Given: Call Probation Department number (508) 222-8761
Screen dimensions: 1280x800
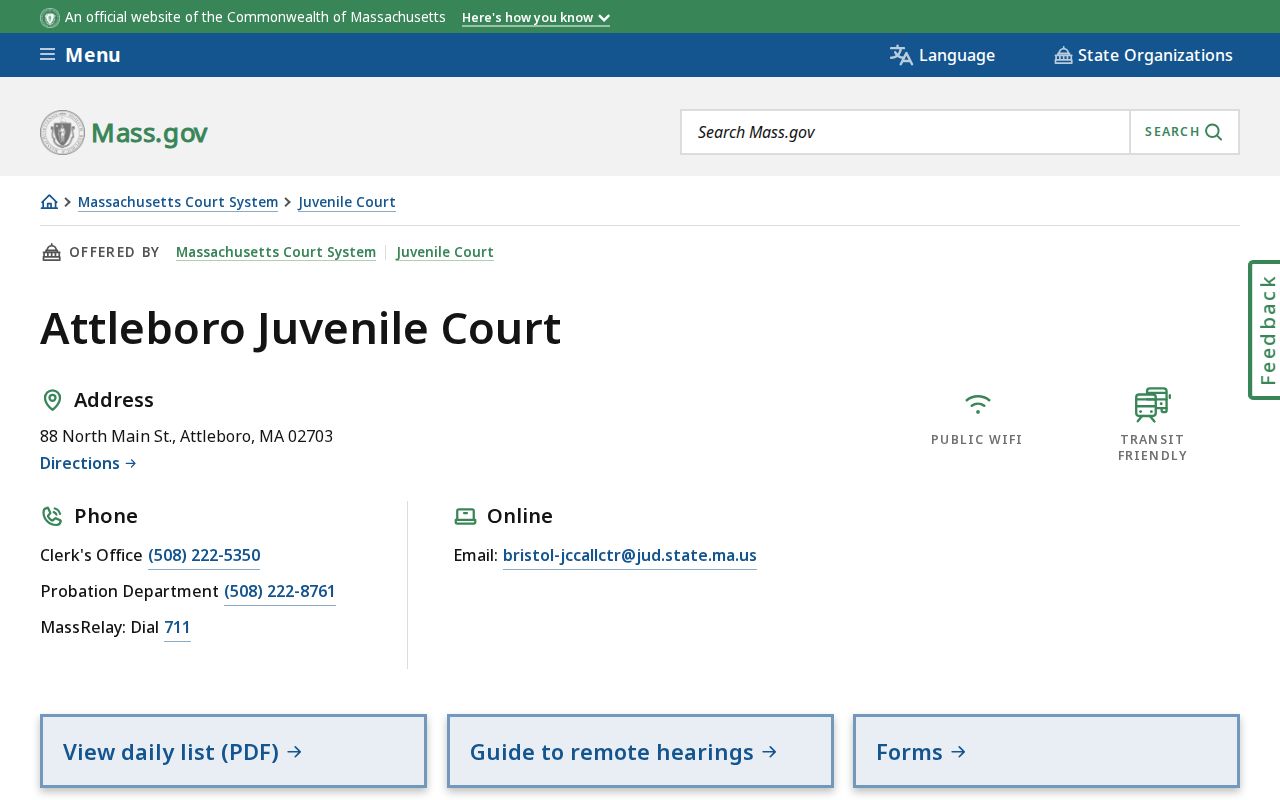Looking at the screenshot, I should click(x=280, y=592).
